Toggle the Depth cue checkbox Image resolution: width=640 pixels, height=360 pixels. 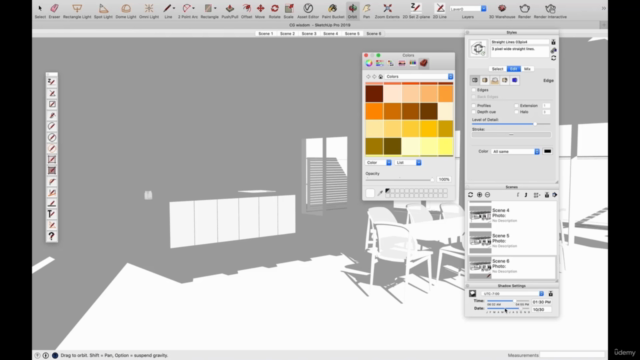pos(474,112)
